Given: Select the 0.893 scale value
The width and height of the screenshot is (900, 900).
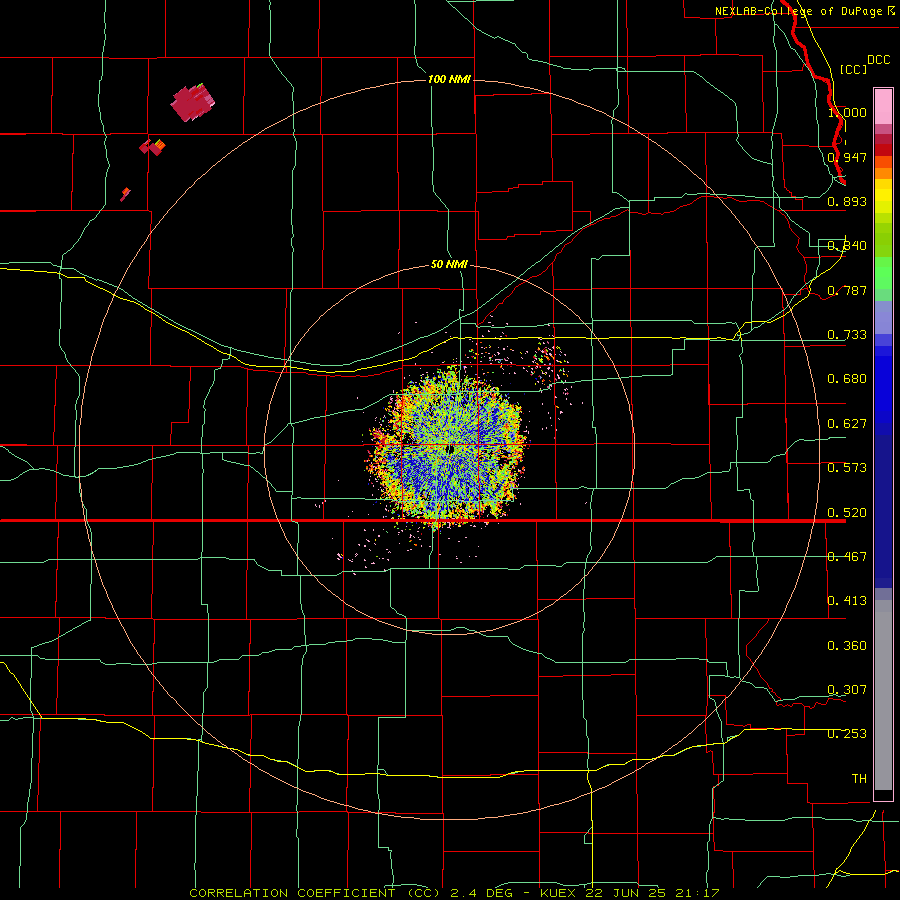Looking at the screenshot, I should point(847,201).
